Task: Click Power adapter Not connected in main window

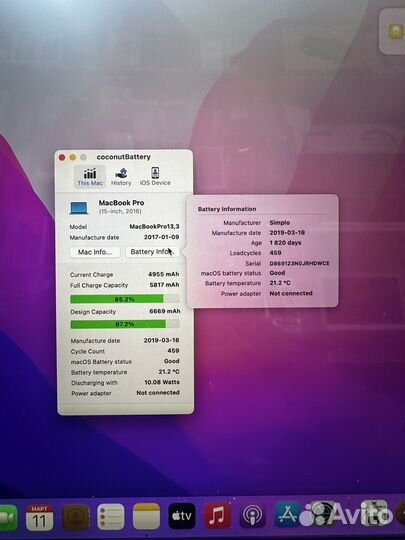Action: coord(158,393)
